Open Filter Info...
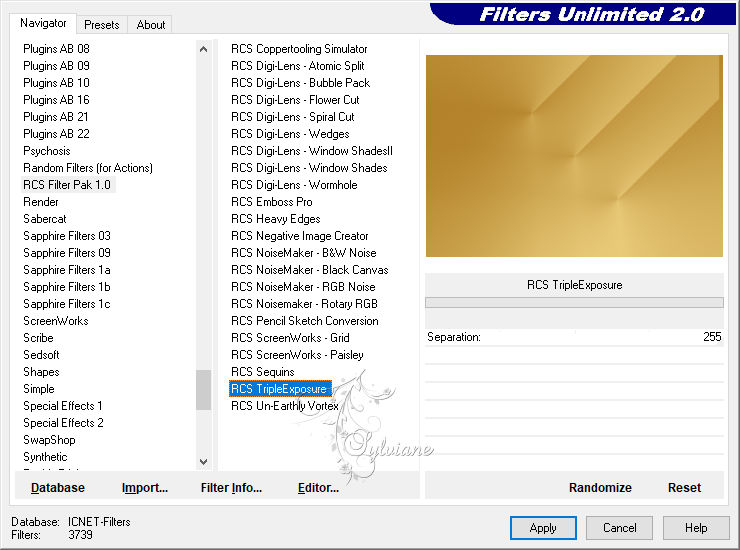 tap(231, 487)
